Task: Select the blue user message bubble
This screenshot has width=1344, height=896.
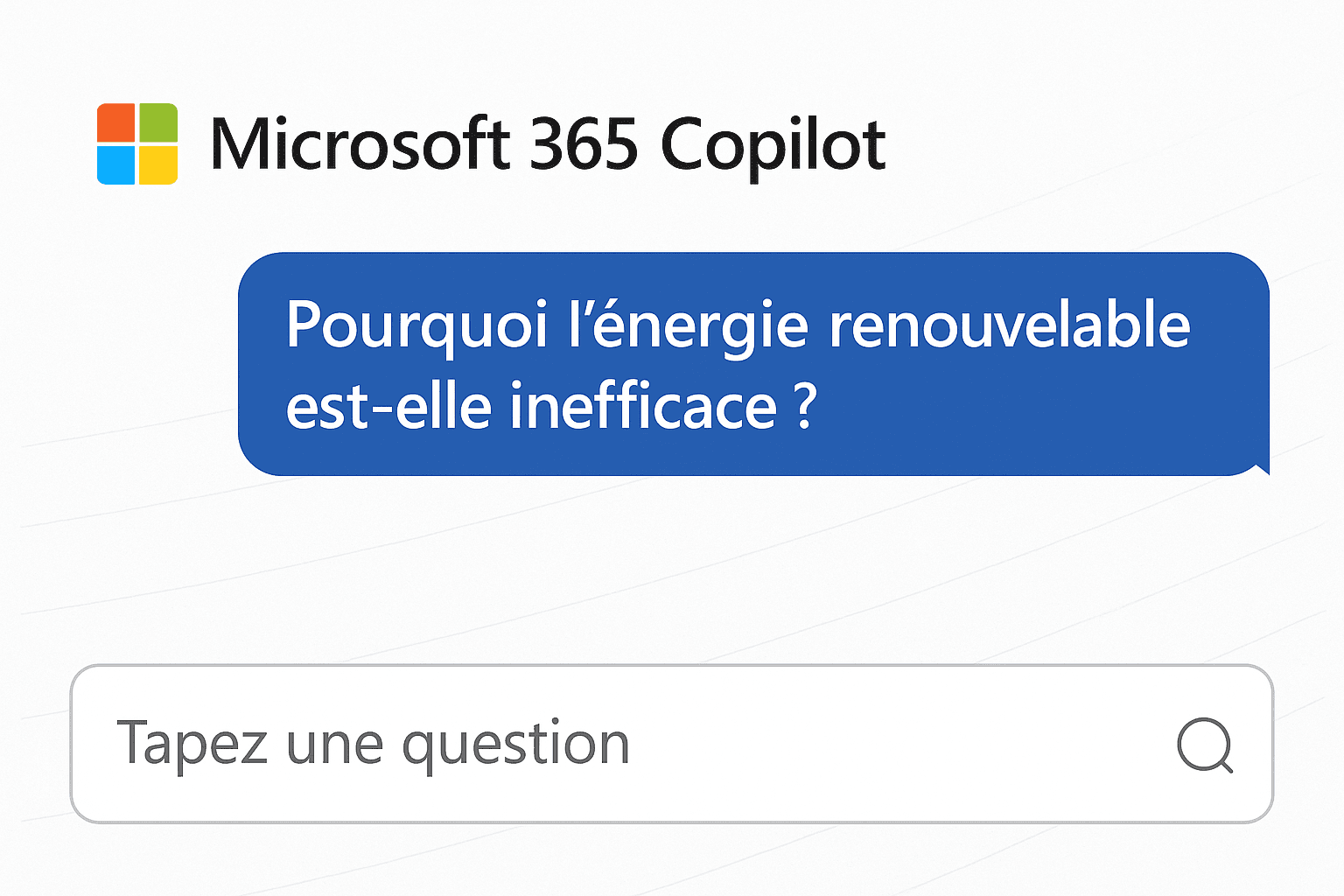Action: pos(752,364)
